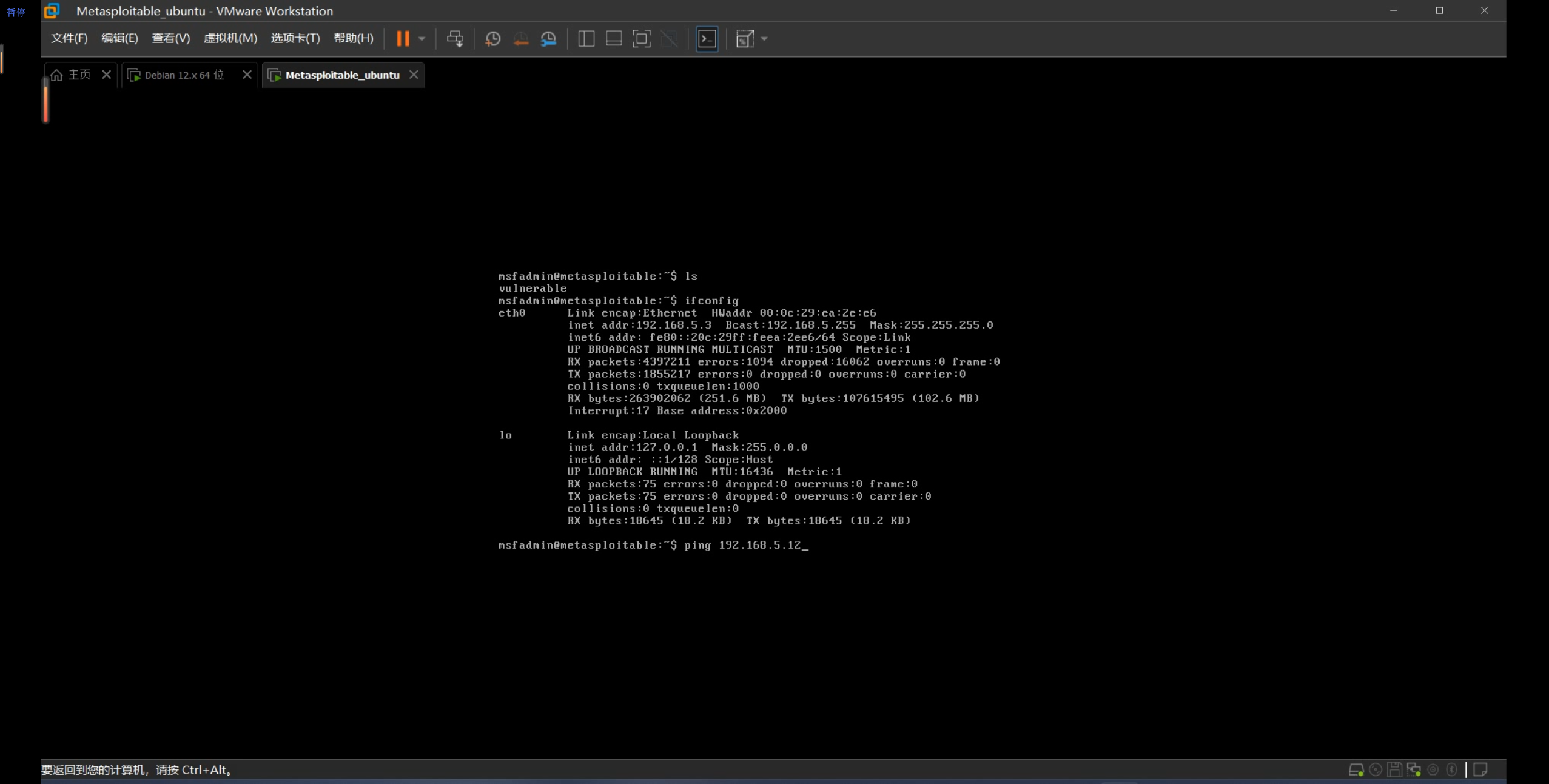Enter full screen mode icon
Viewport: 1549px width, 784px height.
641,39
